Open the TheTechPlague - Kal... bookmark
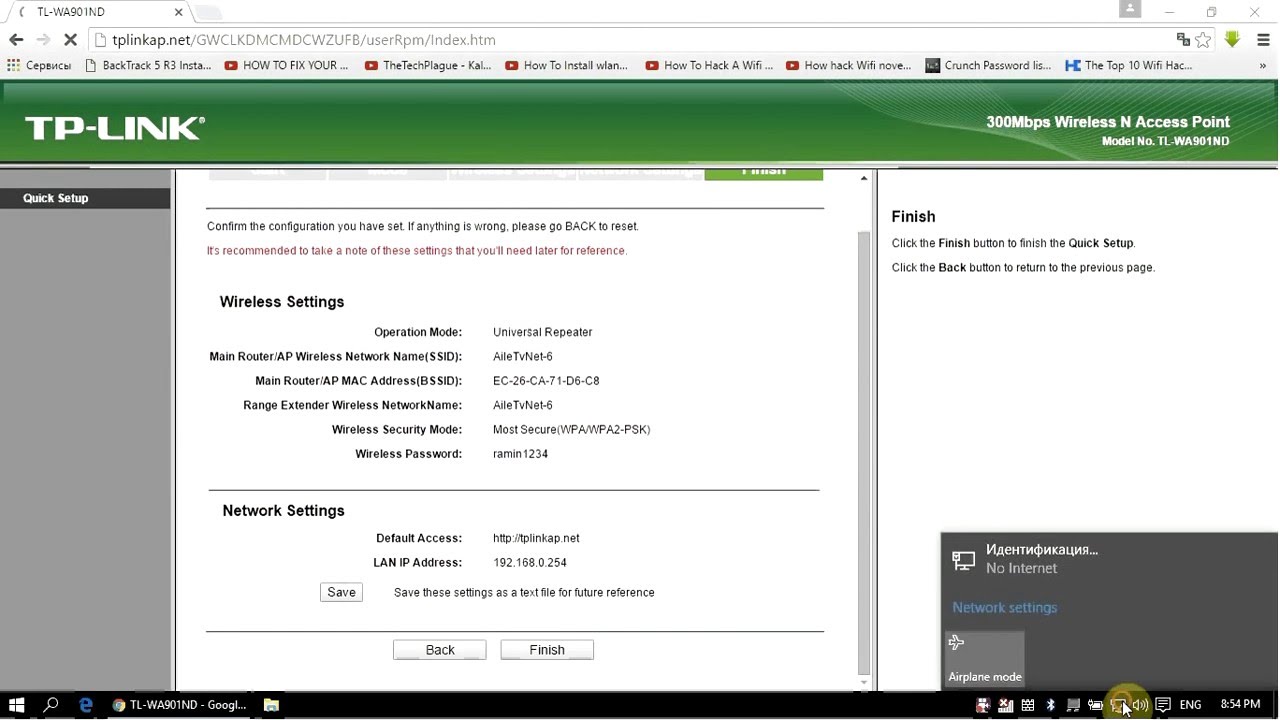The height and width of the screenshot is (720, 1280). pos(428,66)
